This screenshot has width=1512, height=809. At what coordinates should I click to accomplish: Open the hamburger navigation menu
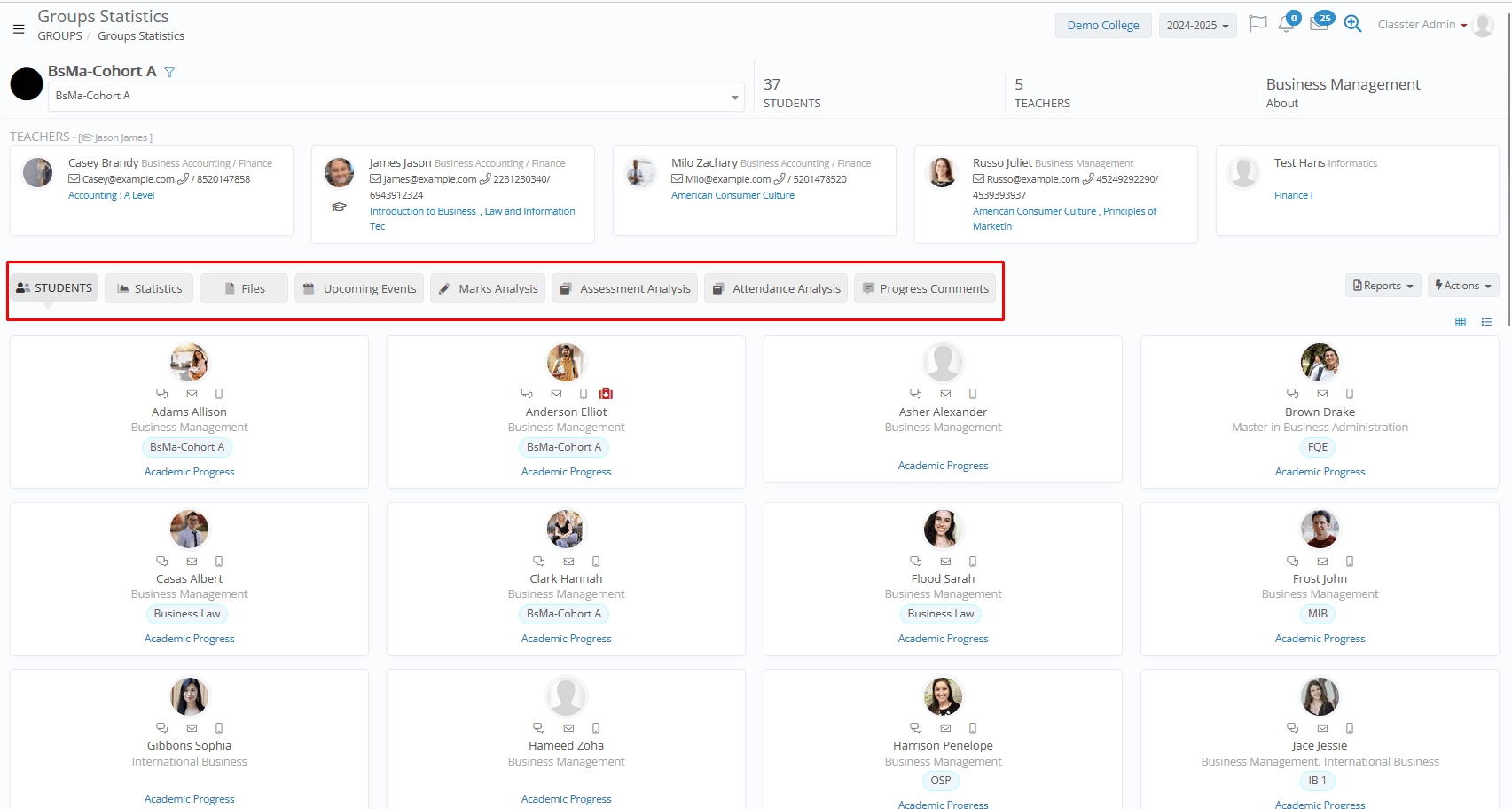coord(19,28)
